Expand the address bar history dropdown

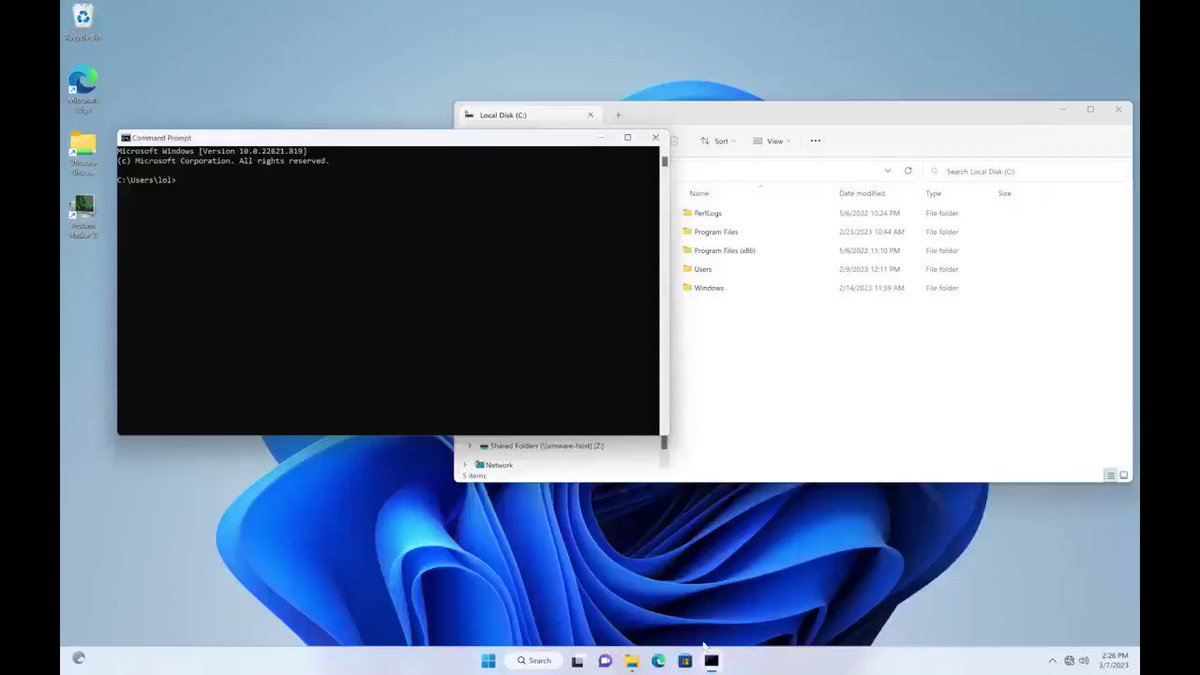[887, 171]
